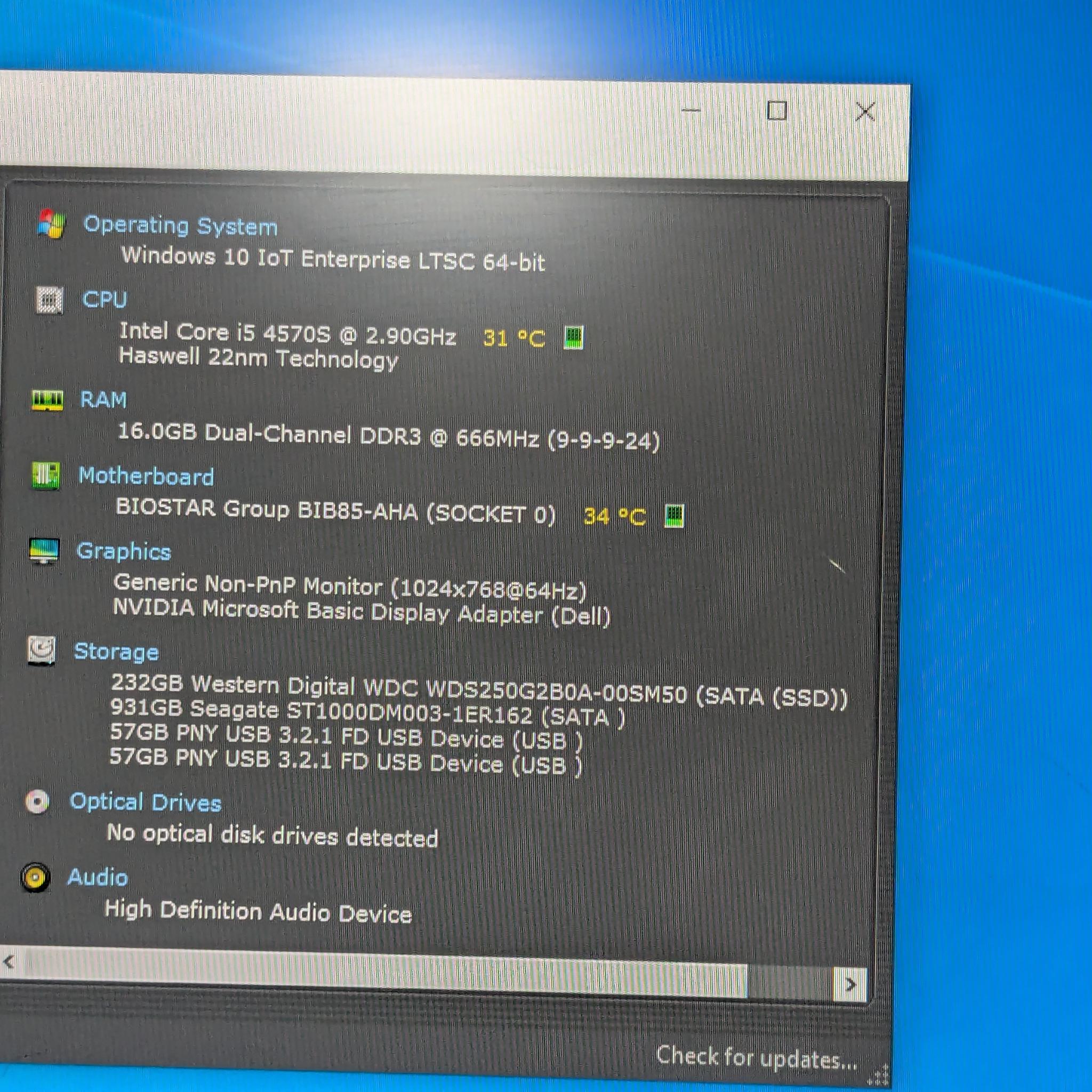Select the 232GB Western Digital SSD line

click(479, 690)
